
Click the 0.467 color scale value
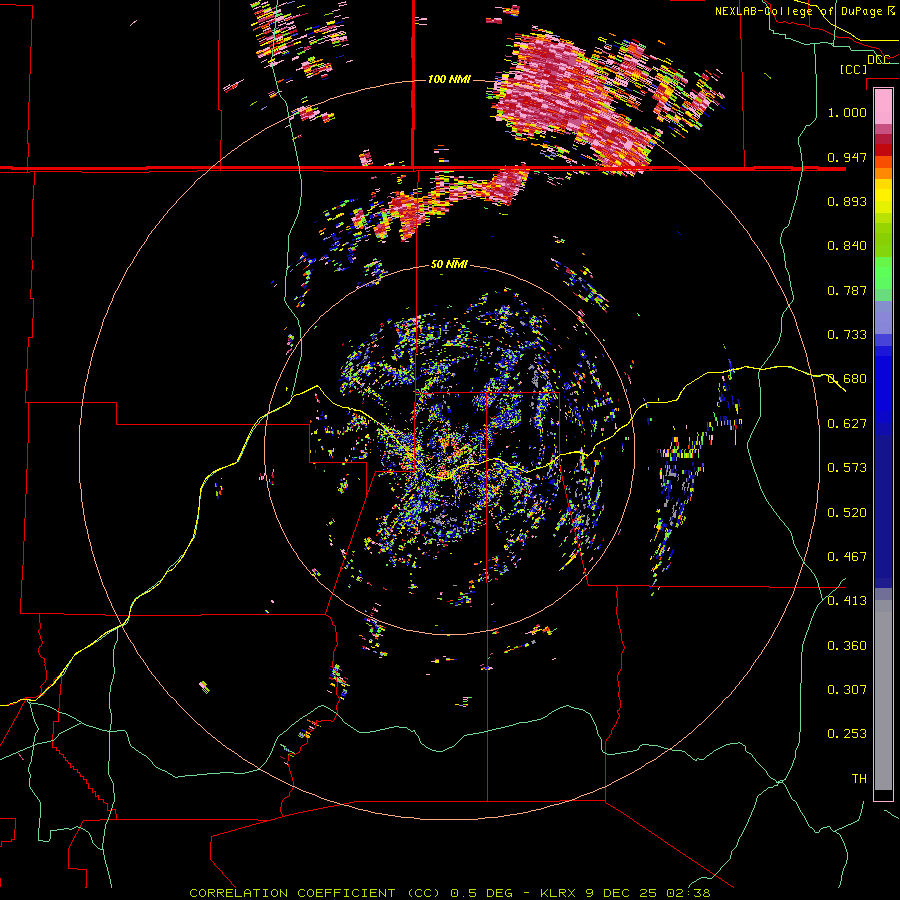click(847, 557)
